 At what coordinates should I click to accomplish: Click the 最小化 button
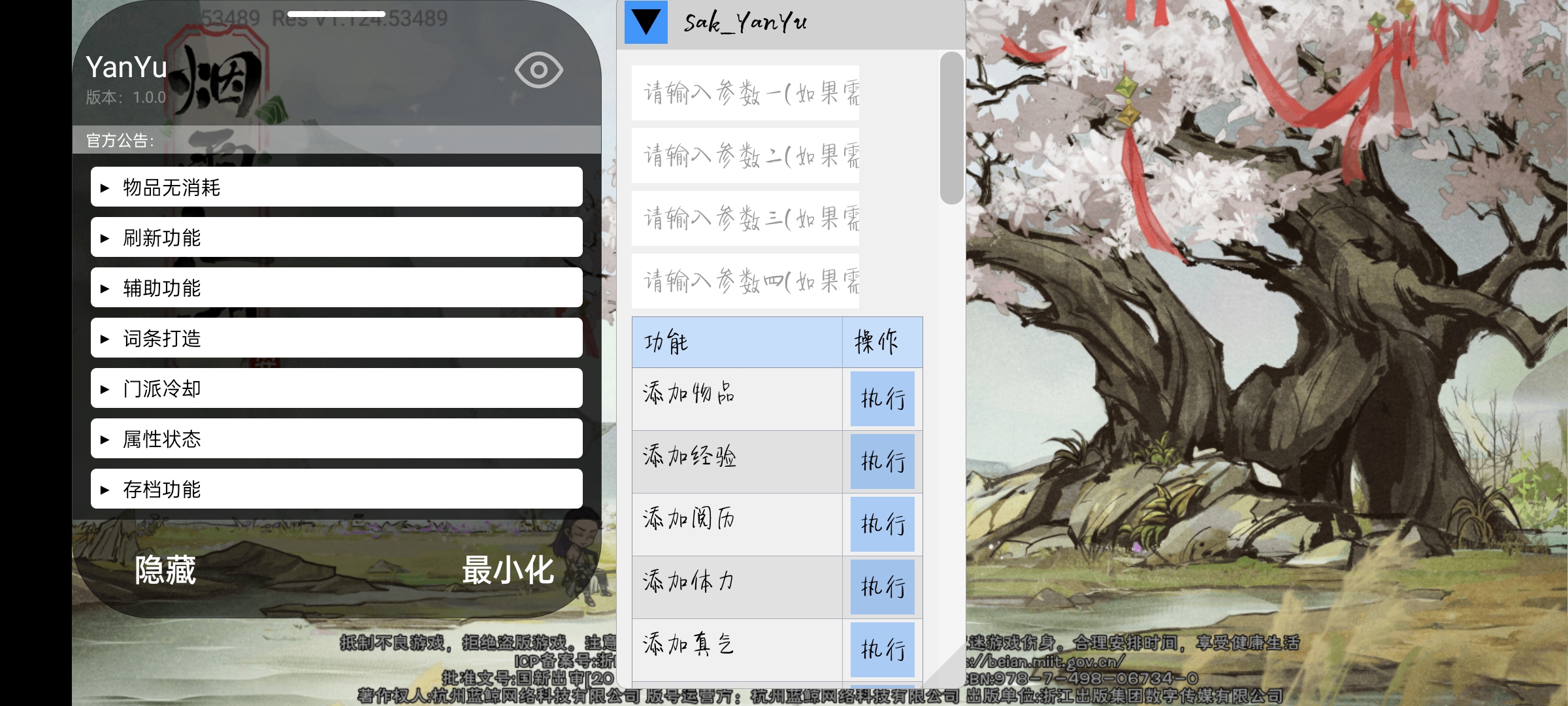508,570
